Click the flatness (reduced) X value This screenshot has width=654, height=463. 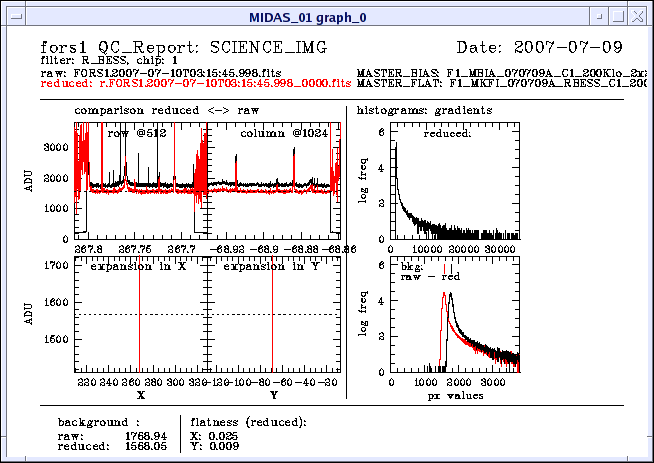click(x=224, y=437)
